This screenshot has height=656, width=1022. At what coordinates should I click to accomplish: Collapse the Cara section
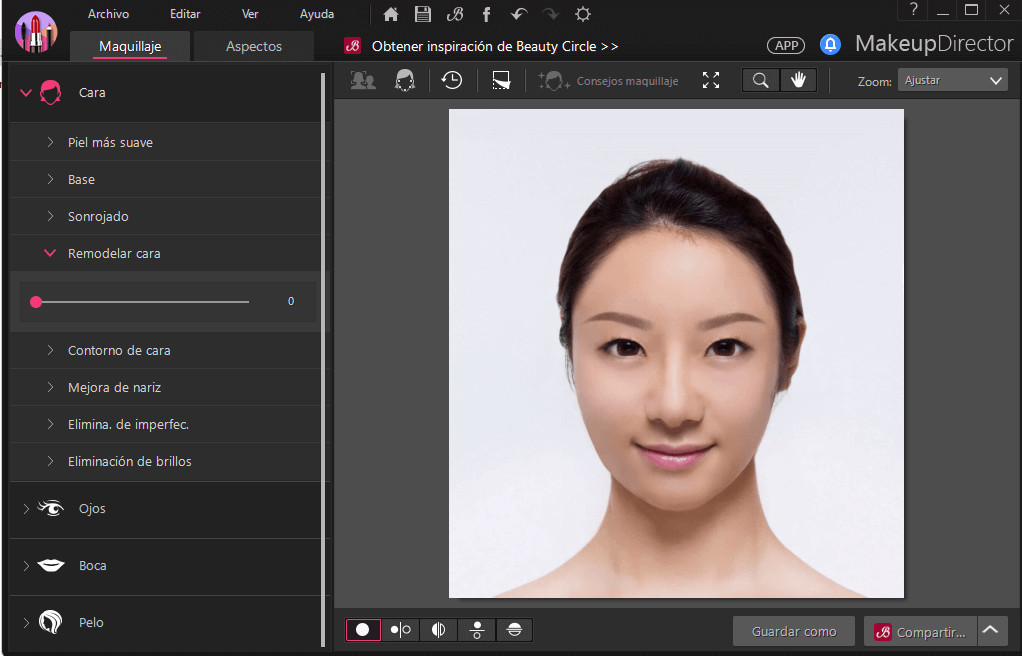[26, 93]
